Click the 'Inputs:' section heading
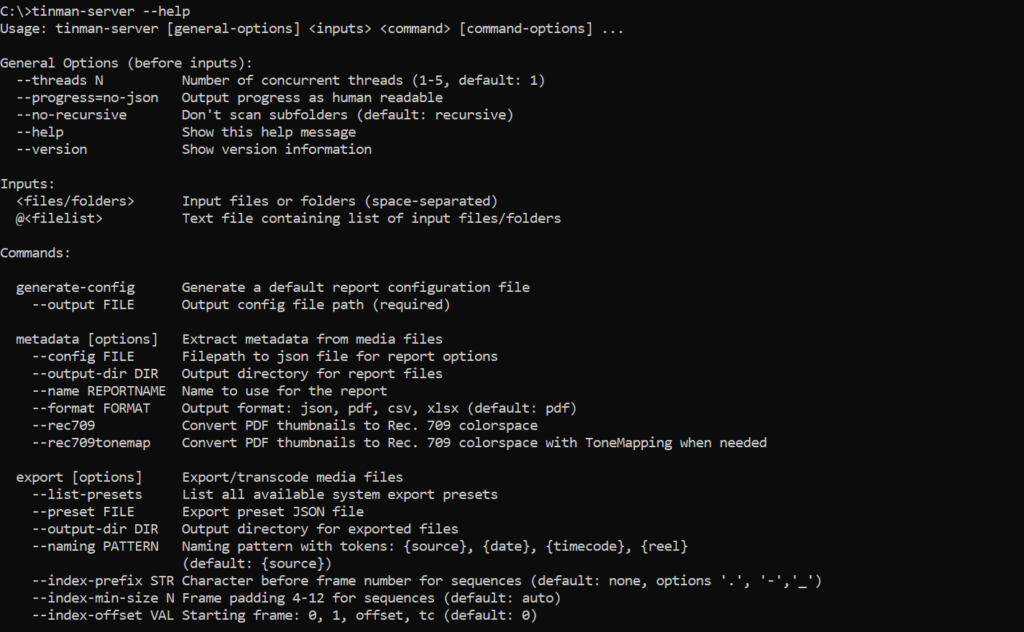 tap(27, 184)
